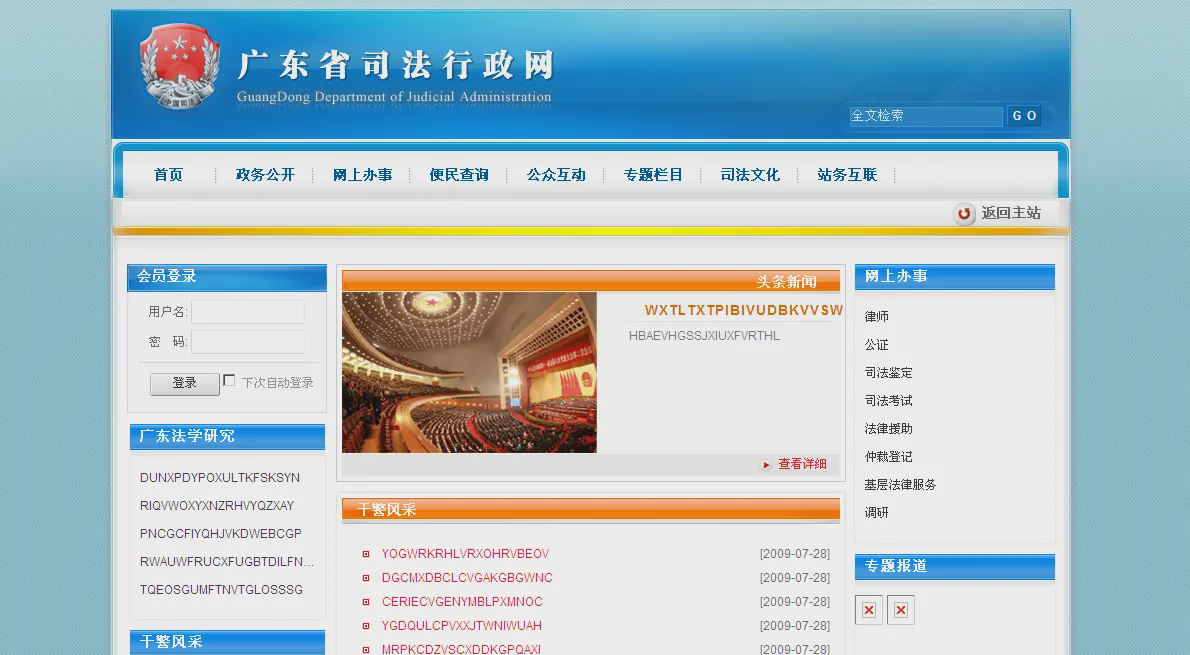The image size is (1190, 655).
Task: Focus the 用户名 username field
Action: (248, 312)
